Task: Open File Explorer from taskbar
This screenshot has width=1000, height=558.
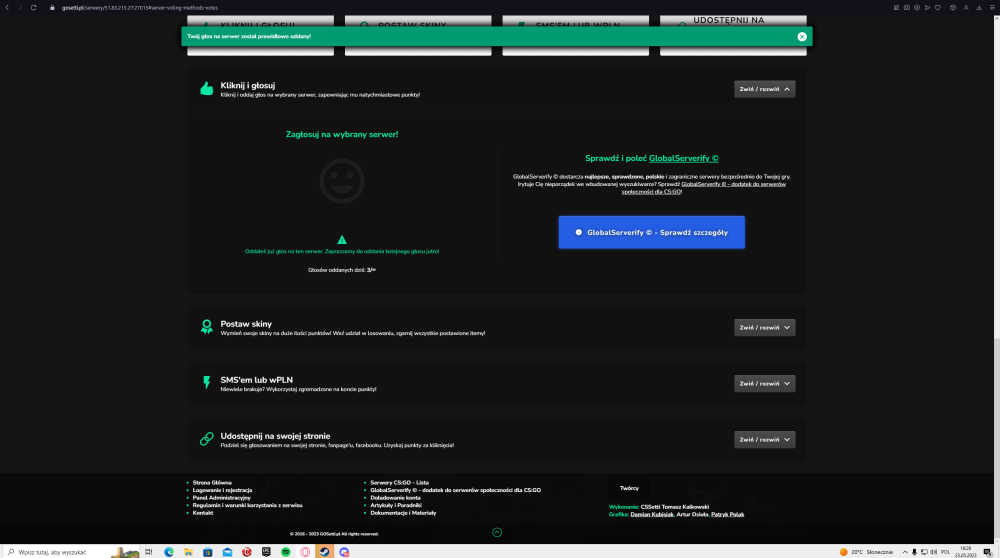Action: tap(188, 552)
